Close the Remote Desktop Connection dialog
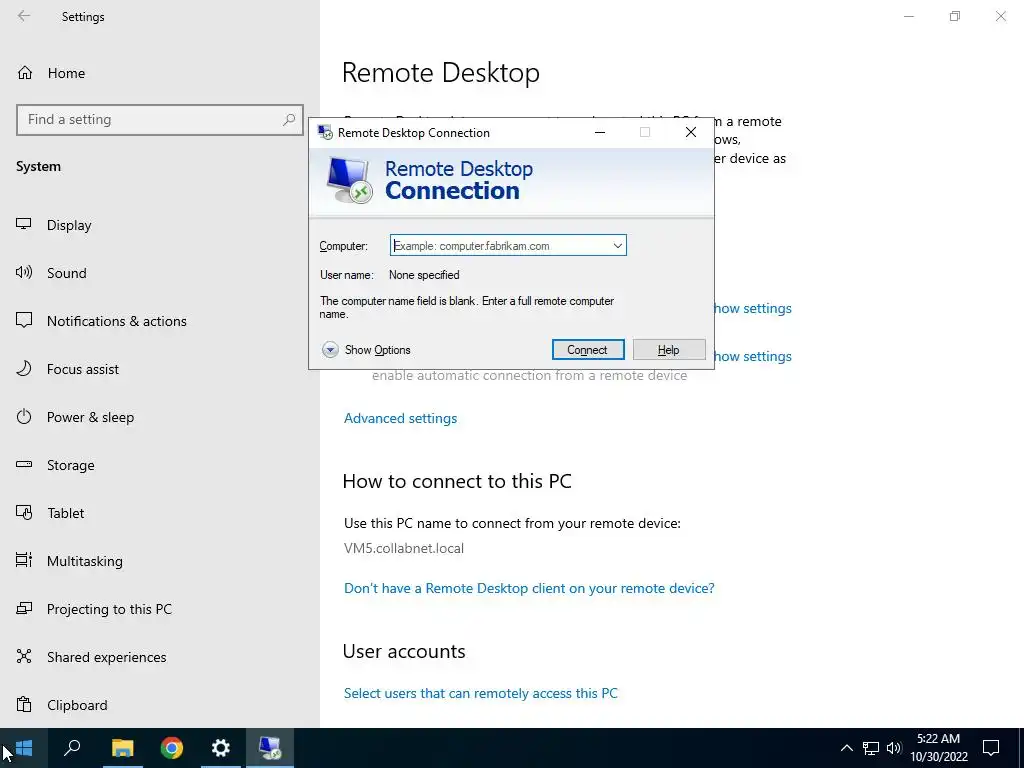The height and width of the screenshot is (768, 1024). pos(690,133)
